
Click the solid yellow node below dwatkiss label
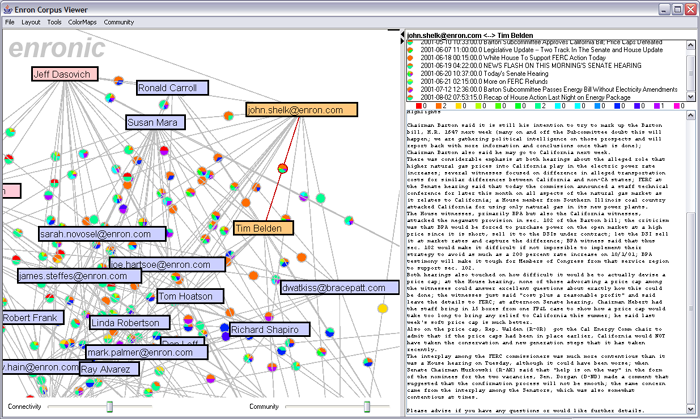[x=383, y=308]
